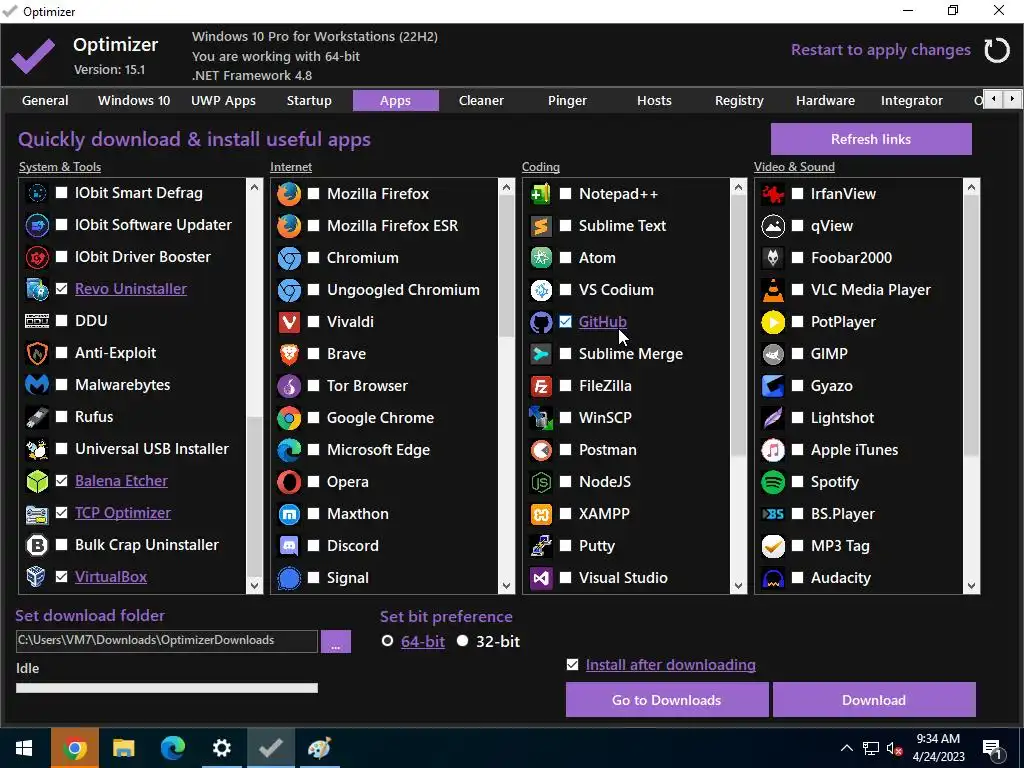
Task: Click the Microsoft Edge list icon
Action: click(289, 450)
